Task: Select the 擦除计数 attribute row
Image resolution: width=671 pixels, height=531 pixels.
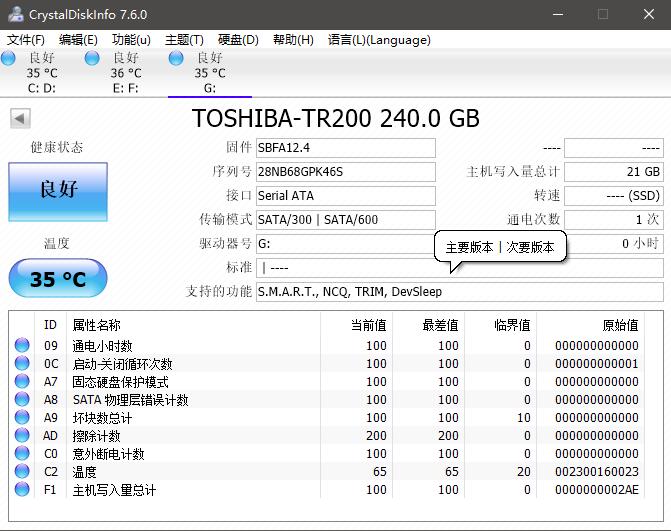Action: pyautogui.click(x=327, y=435)
